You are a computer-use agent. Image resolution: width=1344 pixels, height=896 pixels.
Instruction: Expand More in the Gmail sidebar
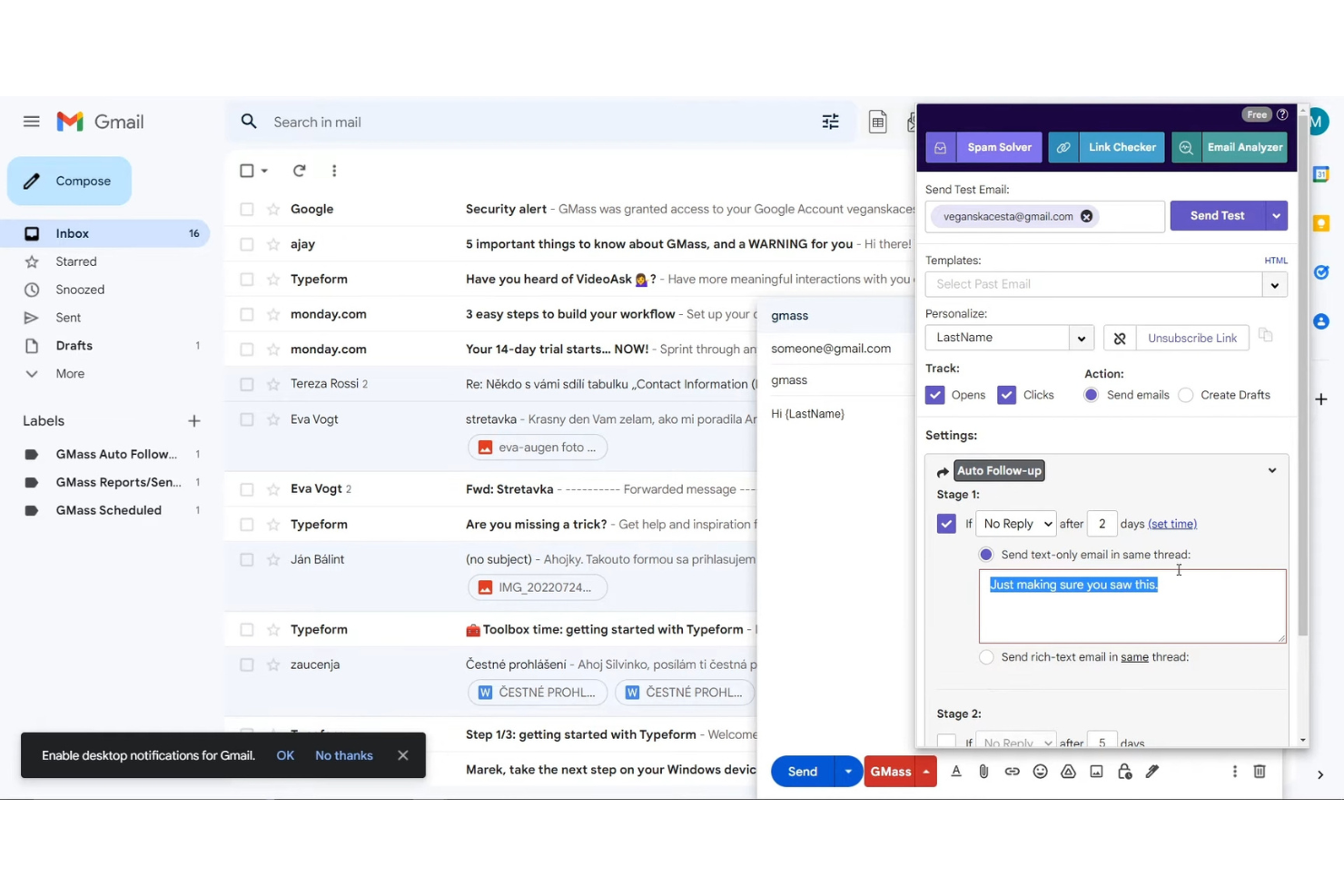(x=70, y=374)
